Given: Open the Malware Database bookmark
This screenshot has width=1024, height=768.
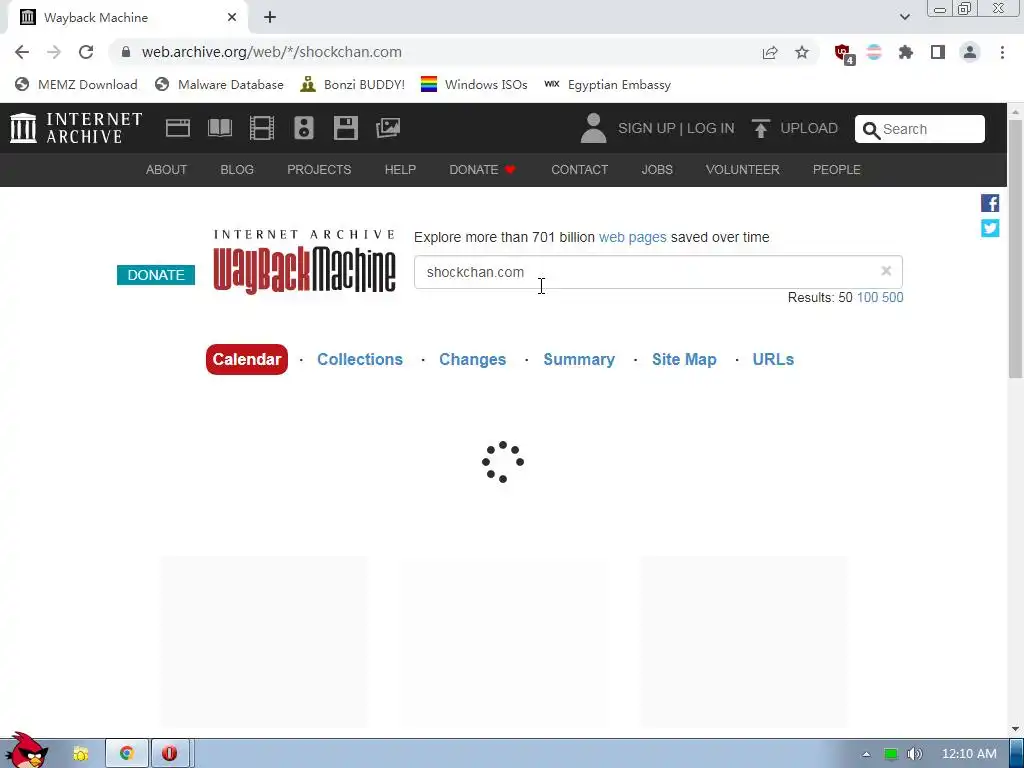Looking at the screenshot, I should [x=219, y=84].
